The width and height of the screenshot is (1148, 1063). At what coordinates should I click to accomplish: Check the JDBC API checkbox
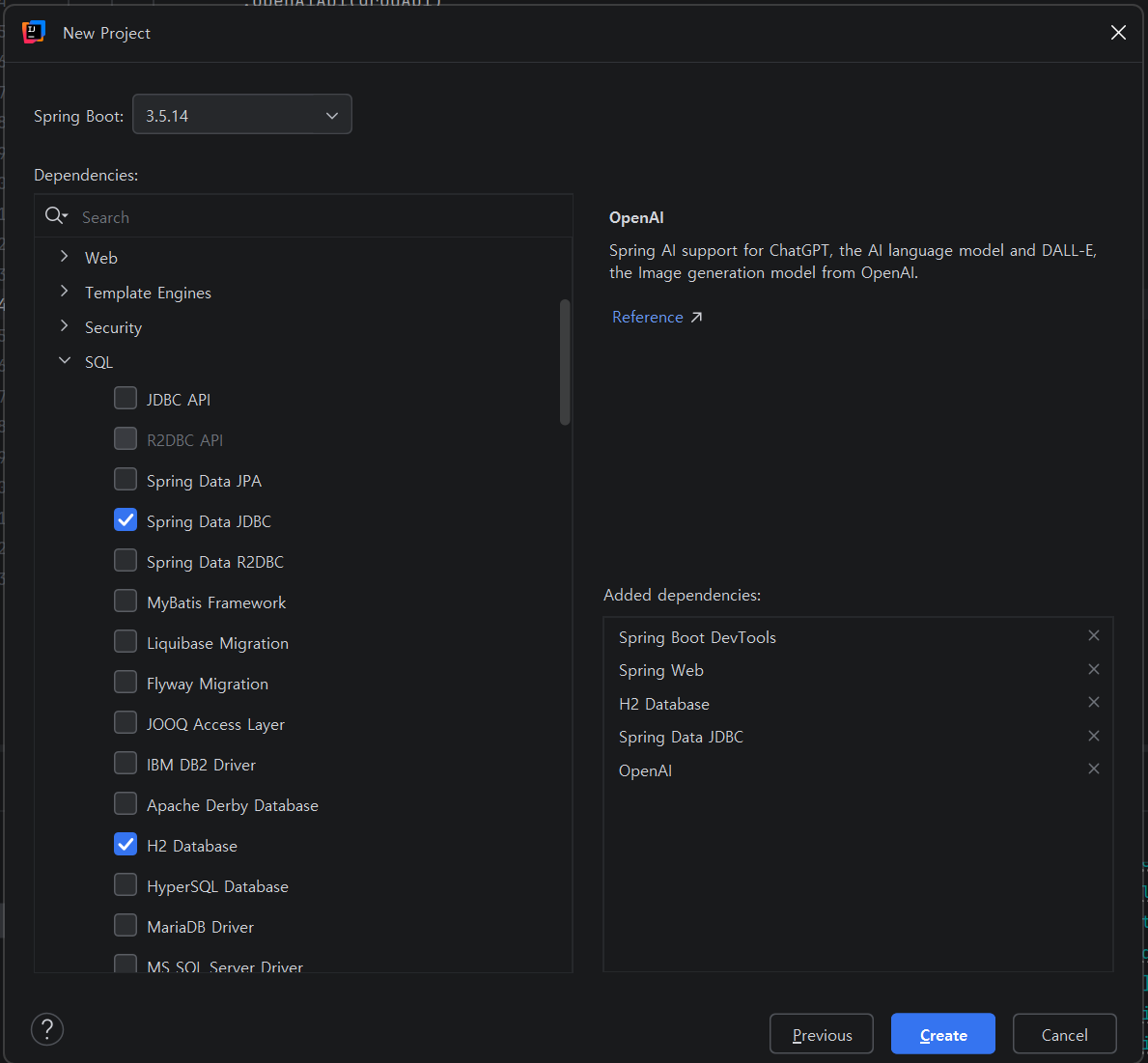126,398
